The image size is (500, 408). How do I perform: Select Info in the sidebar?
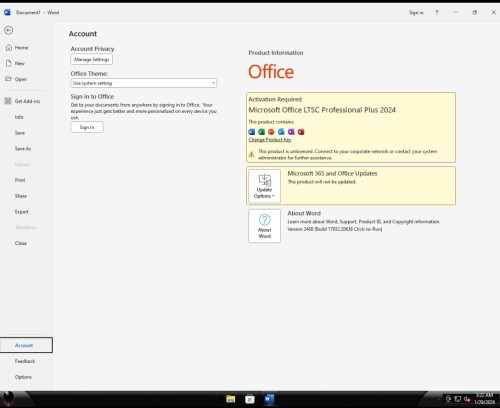pyautogui.click(x=19, y=117)
